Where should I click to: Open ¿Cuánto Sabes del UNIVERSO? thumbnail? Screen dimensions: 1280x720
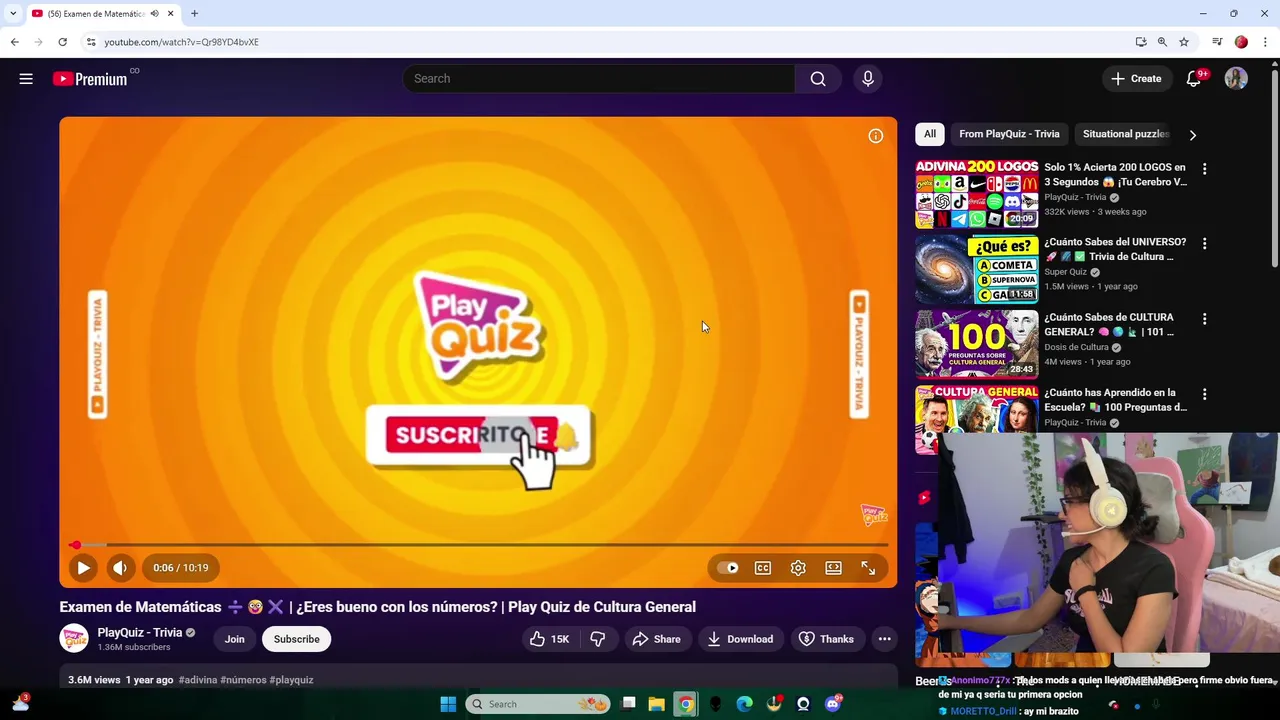977,269
